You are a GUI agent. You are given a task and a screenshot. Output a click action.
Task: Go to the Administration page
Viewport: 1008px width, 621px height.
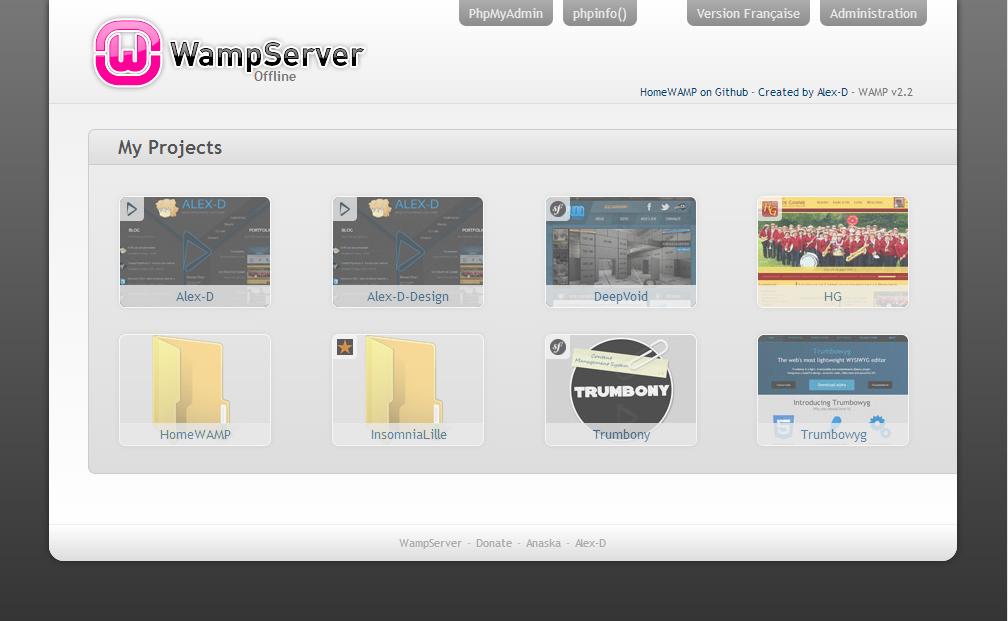click(873, 14)
